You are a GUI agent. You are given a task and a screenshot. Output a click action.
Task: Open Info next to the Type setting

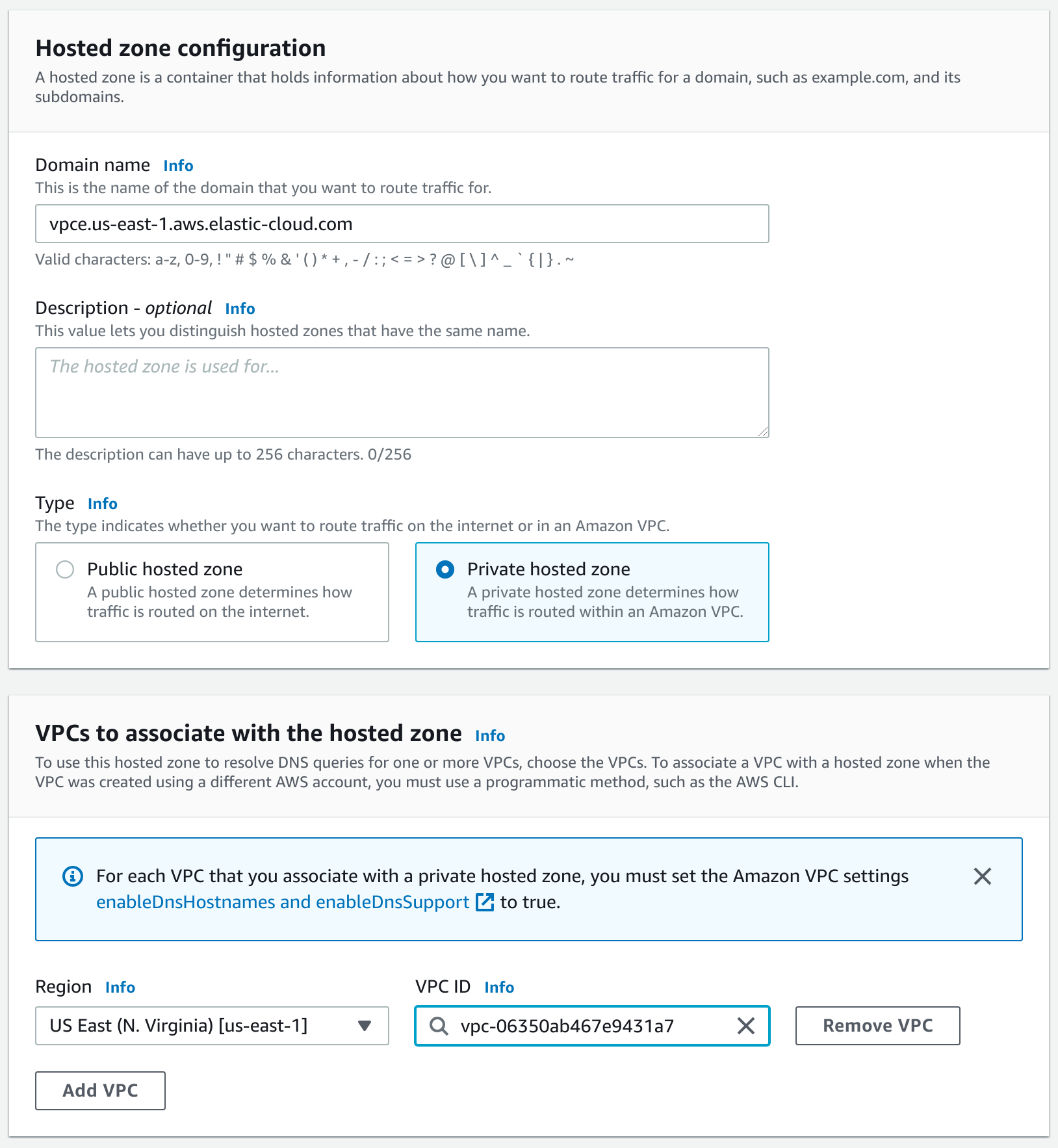pos(101,503)
